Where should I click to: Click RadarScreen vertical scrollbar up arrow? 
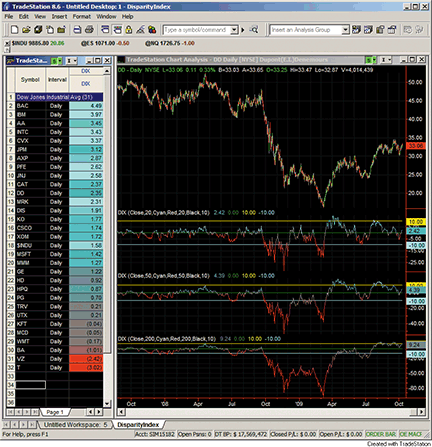click(x=107, y=71)
